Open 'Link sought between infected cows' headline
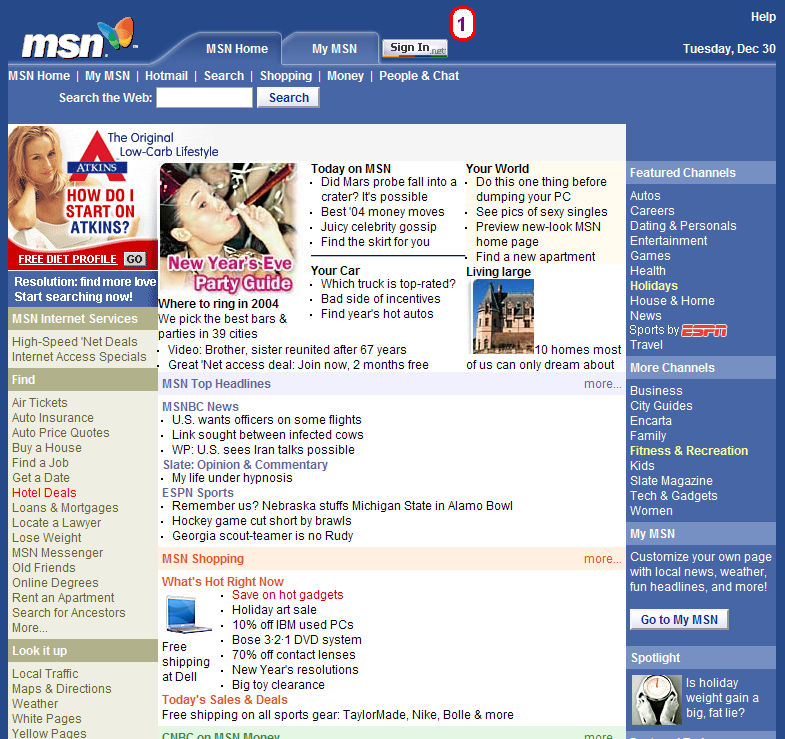 coord(267,435)
